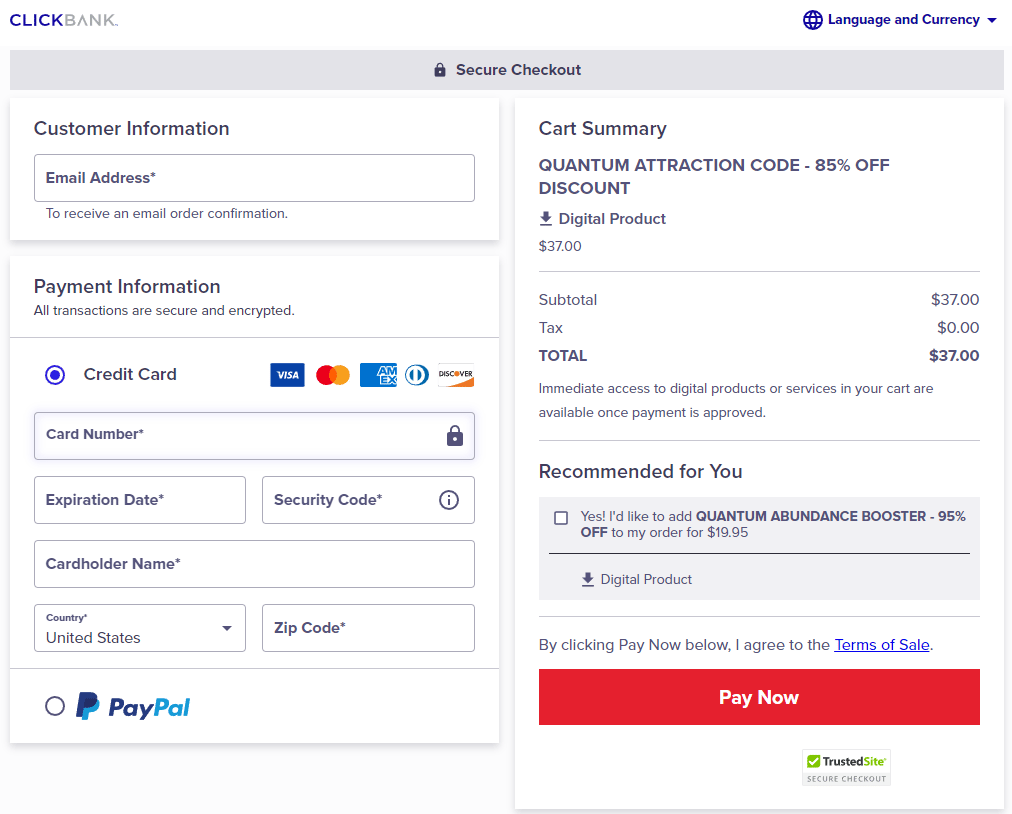Click the Visa card icon

287,375
